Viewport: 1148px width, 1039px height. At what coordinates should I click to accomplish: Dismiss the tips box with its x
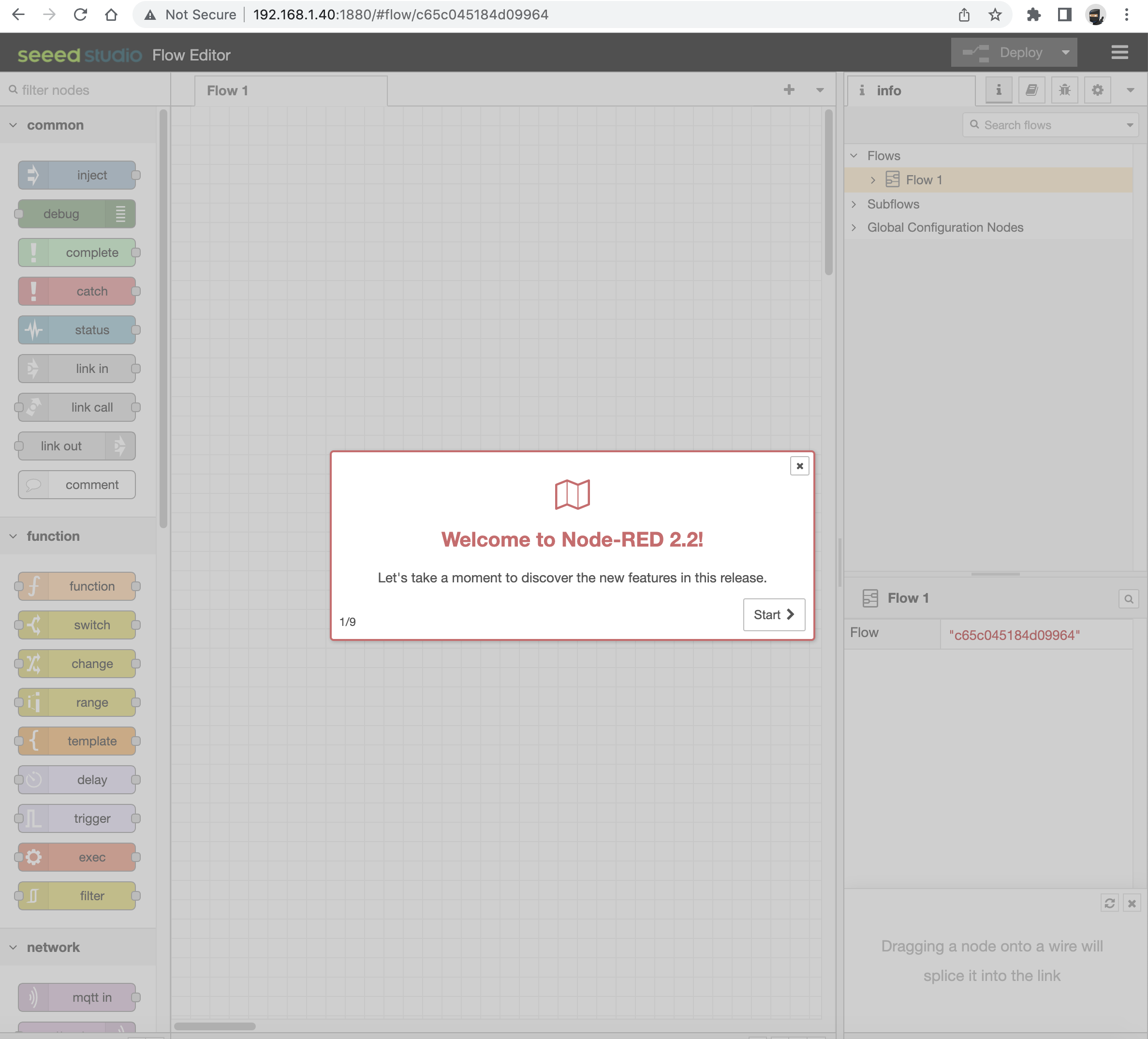(x=1132, y=904)
